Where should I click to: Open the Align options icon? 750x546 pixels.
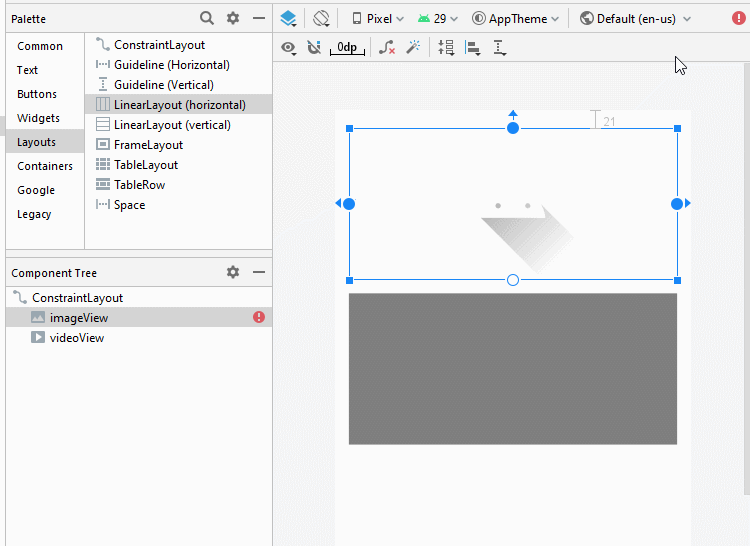[x=473, y=47]
